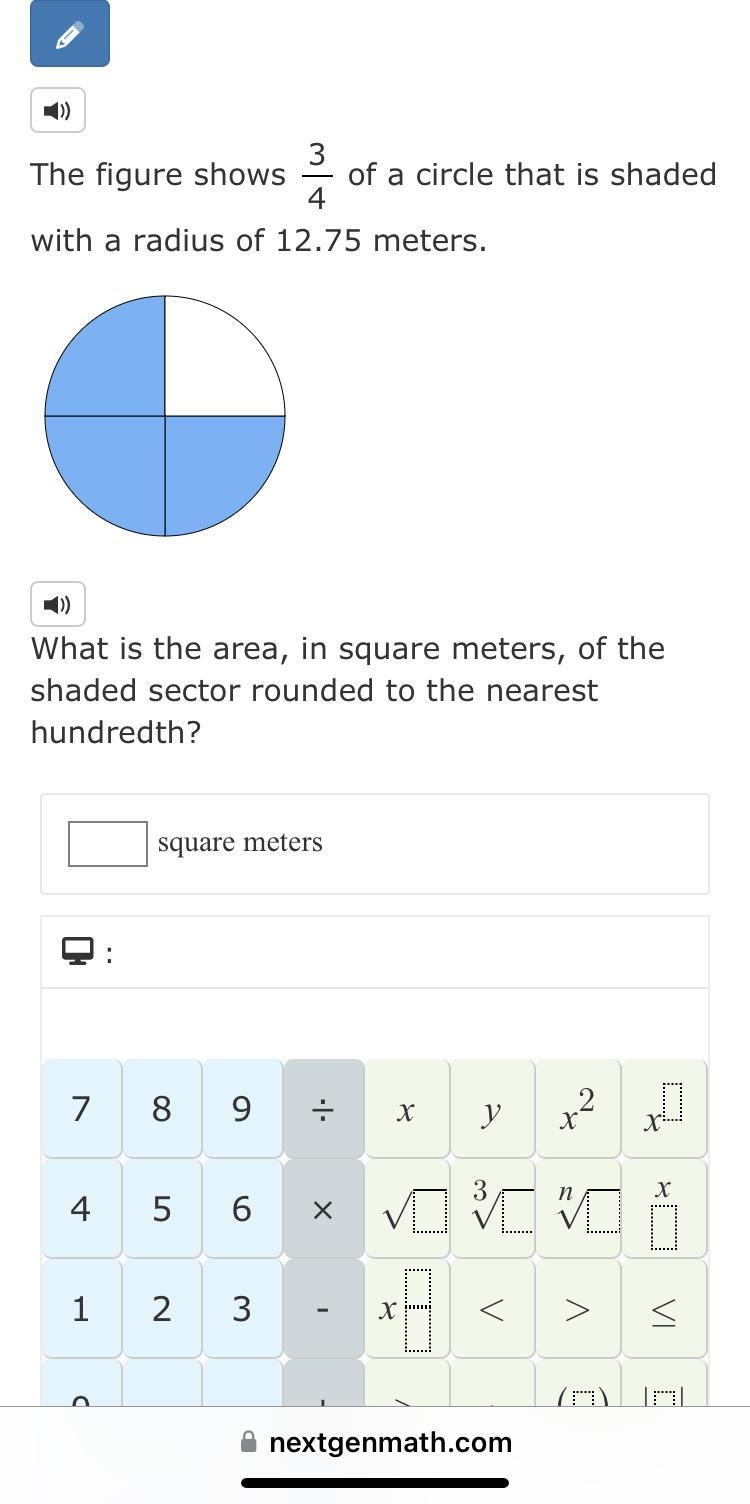Image resolution: width=750 pixels, height=1504 pixels.
Task: Insert the less than or equal symbol
Action: point(664,1308)
